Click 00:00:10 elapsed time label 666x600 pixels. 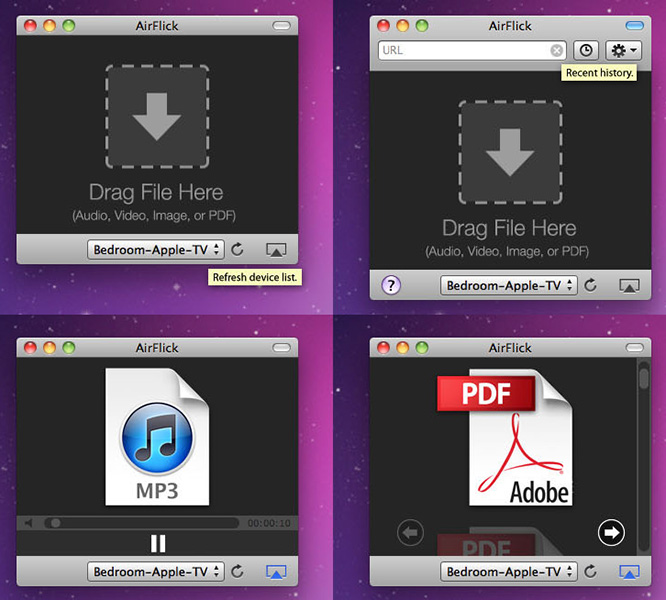[x=269, y=523]
